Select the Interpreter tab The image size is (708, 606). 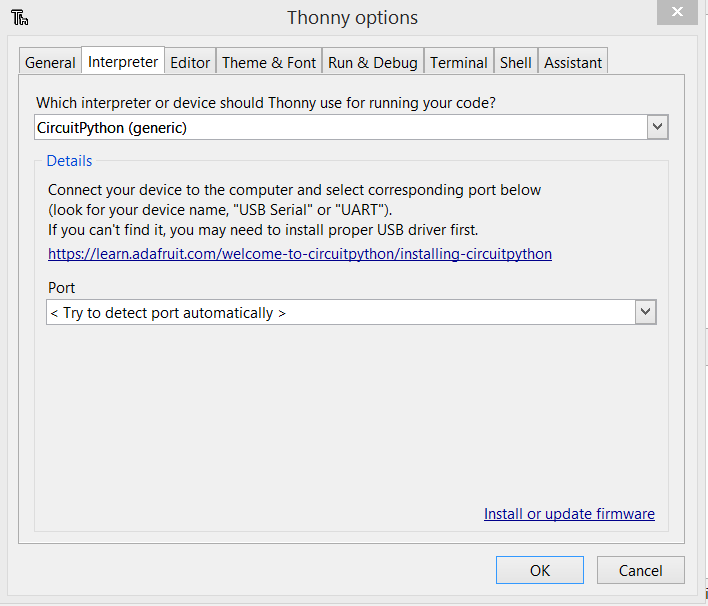[x=123, y=61]
